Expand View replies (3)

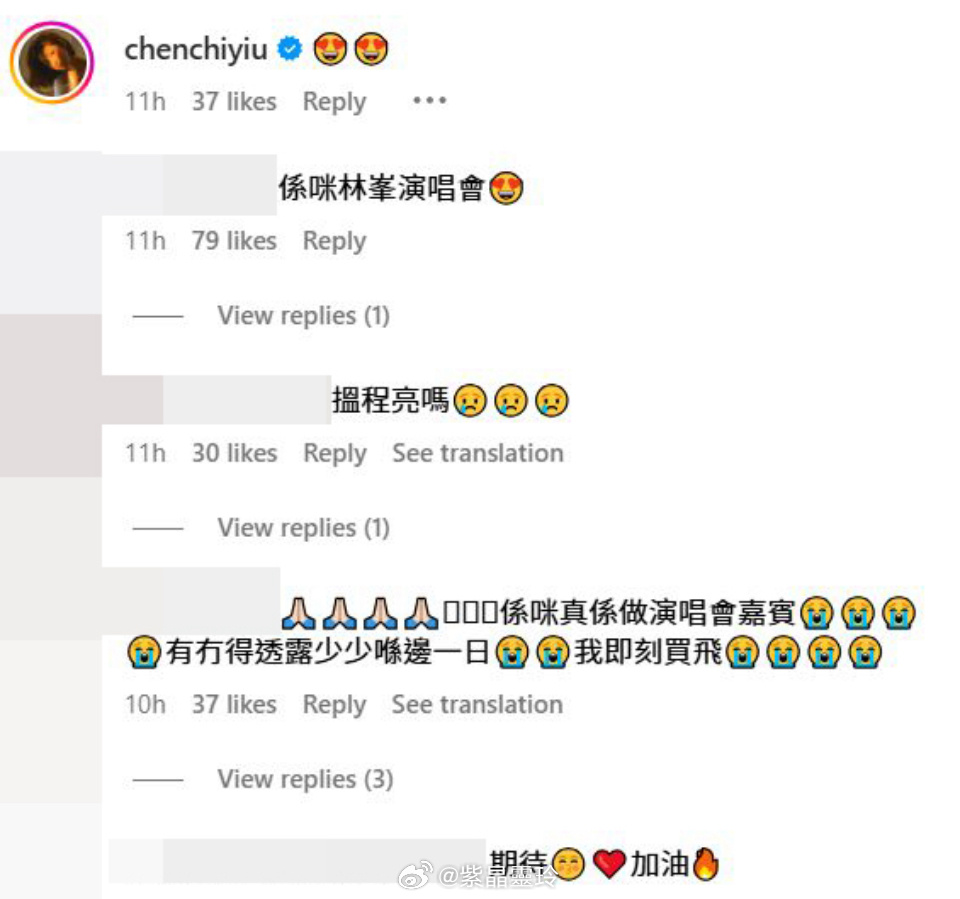[306, 780]
